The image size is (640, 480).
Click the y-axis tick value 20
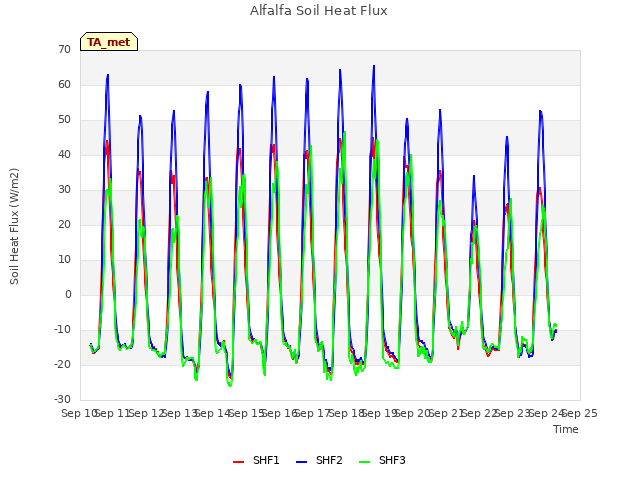tap(64, 224)
